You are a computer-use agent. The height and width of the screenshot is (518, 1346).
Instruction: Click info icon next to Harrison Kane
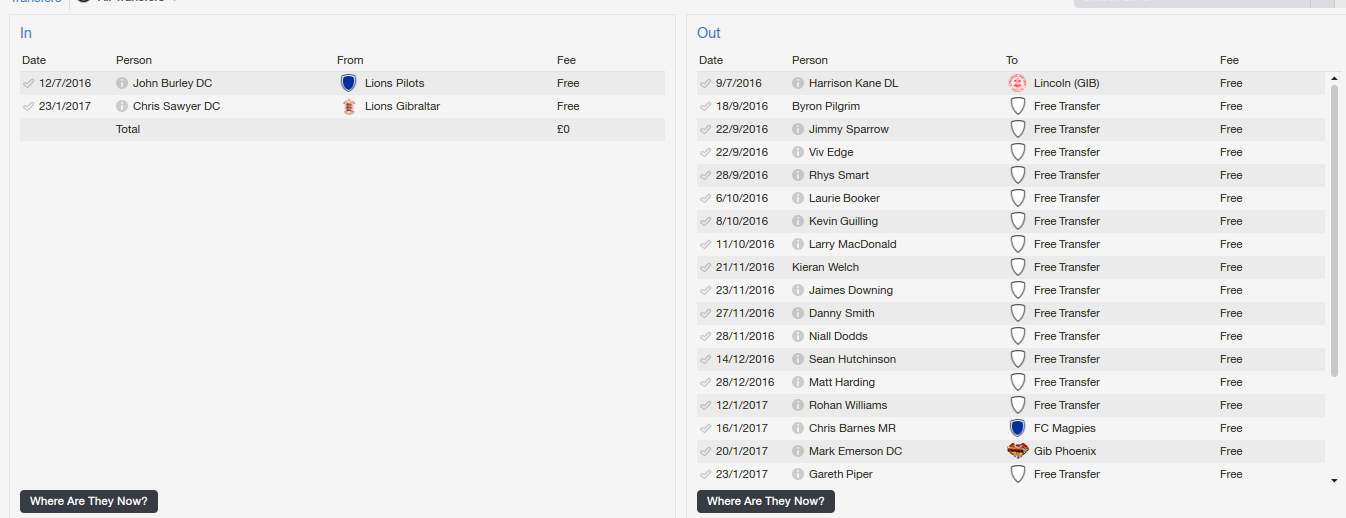(x=798, y=83)
